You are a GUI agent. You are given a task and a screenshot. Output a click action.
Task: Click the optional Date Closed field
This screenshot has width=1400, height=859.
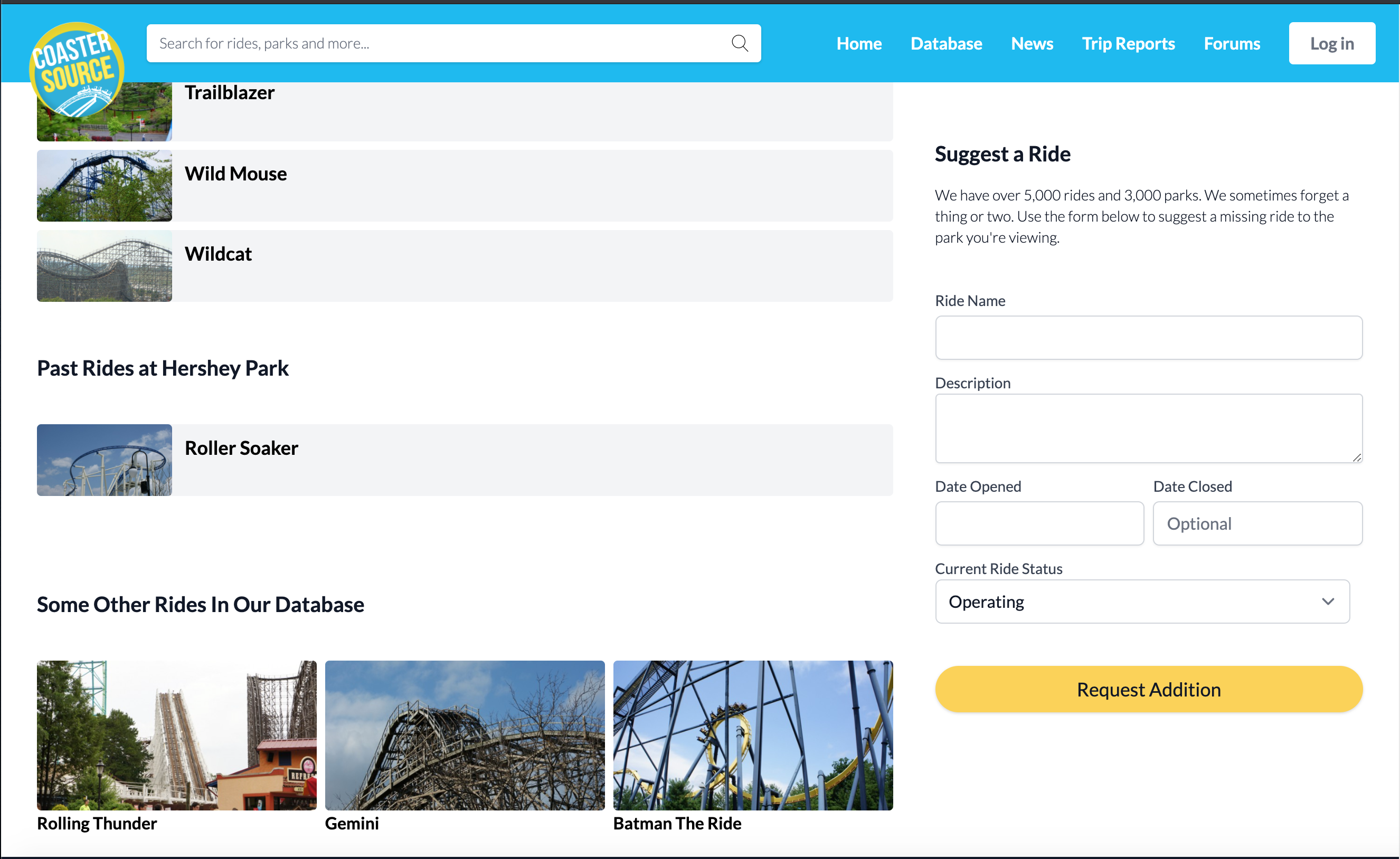[x=1257, y=523]
